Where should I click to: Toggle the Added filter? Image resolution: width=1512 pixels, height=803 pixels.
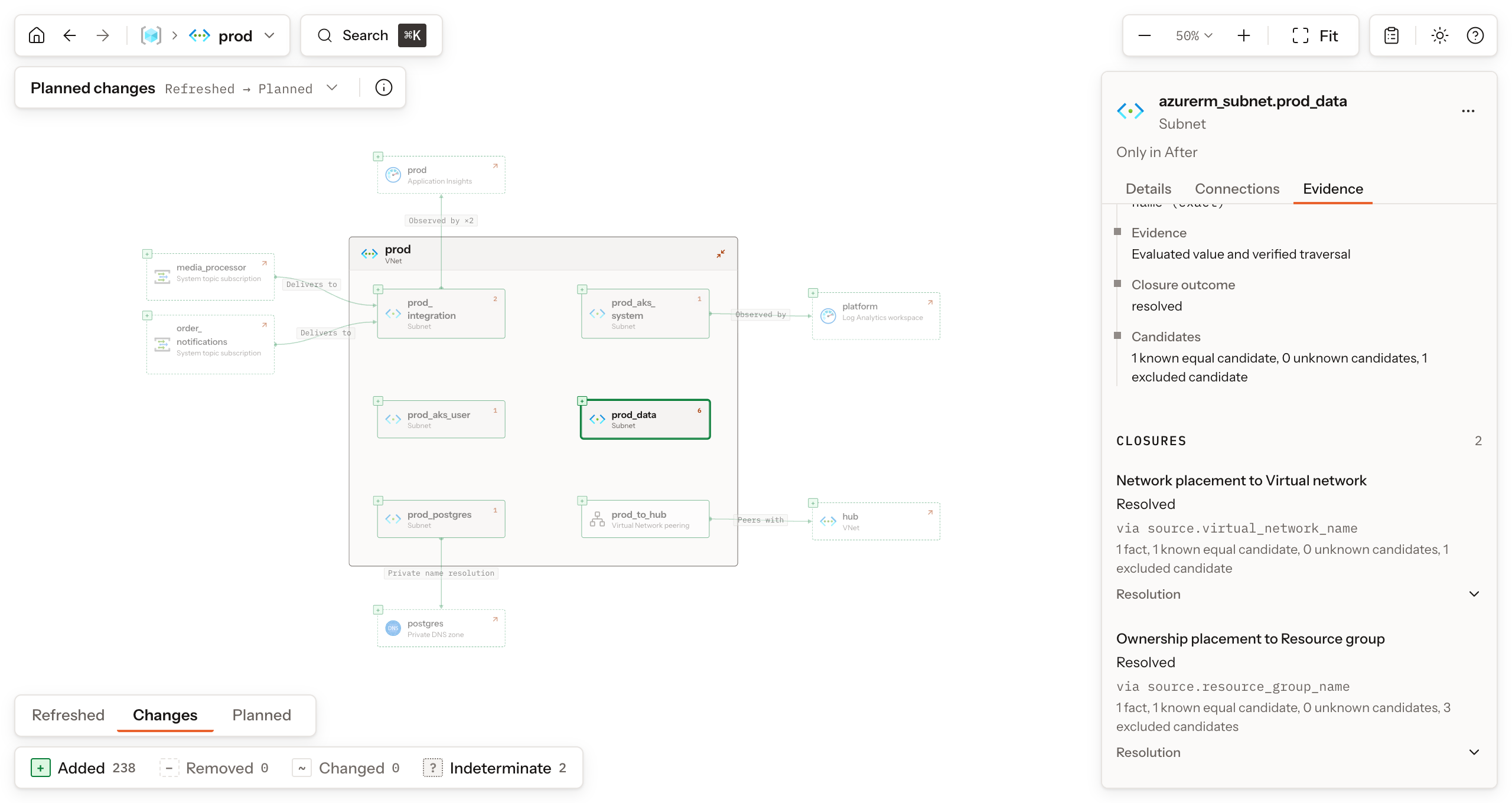tap(83, 768)
